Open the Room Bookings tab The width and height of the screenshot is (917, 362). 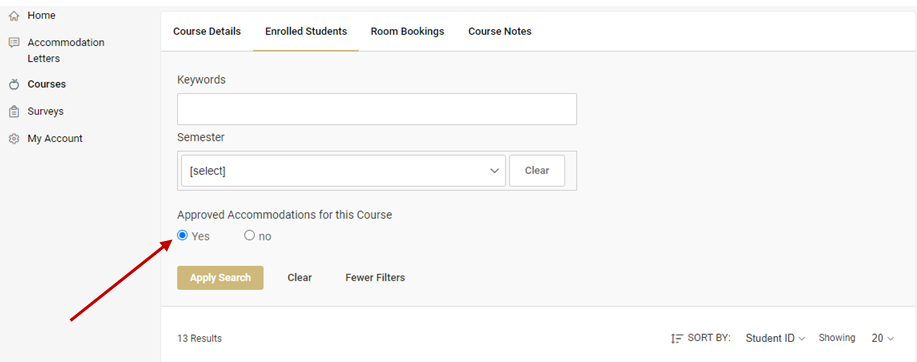(x=407, y=32)
